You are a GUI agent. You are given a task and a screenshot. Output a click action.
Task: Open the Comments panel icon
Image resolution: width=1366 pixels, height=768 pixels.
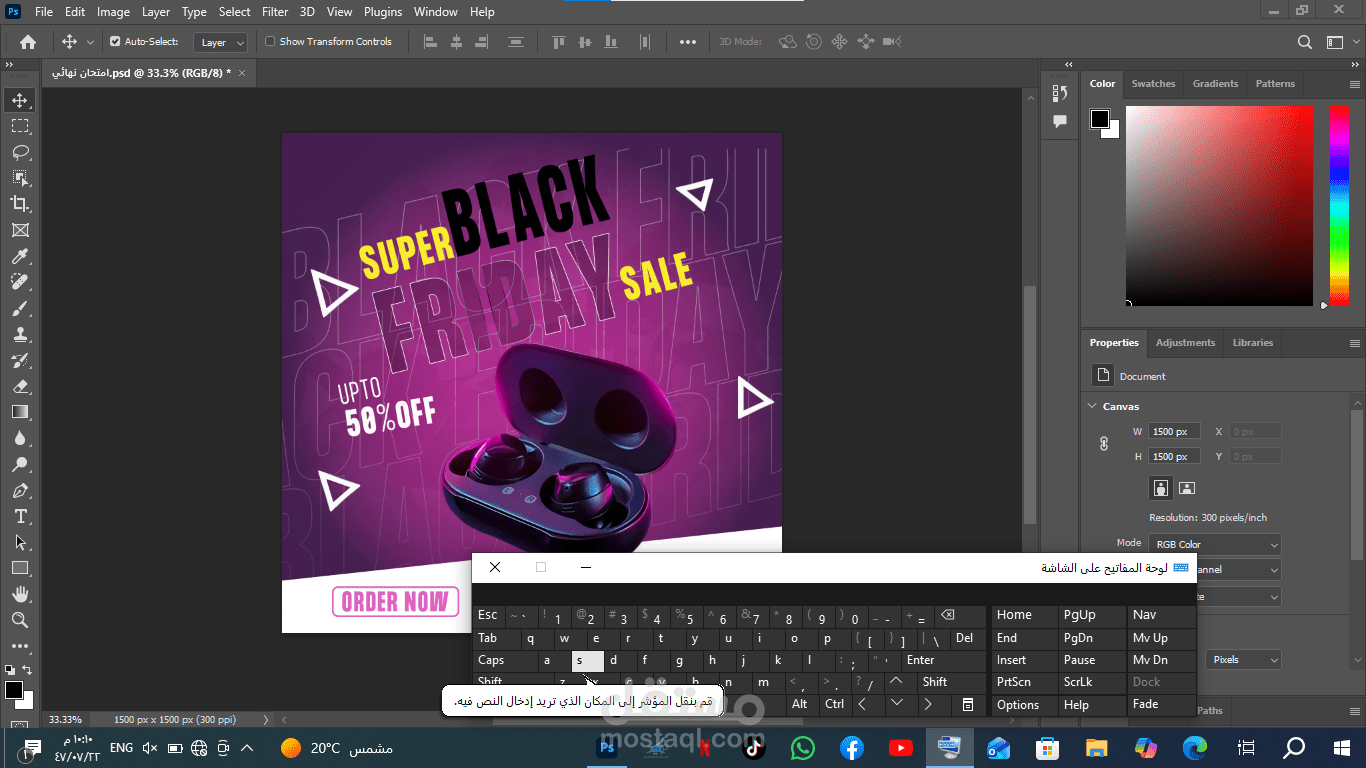click(1060, 121)
